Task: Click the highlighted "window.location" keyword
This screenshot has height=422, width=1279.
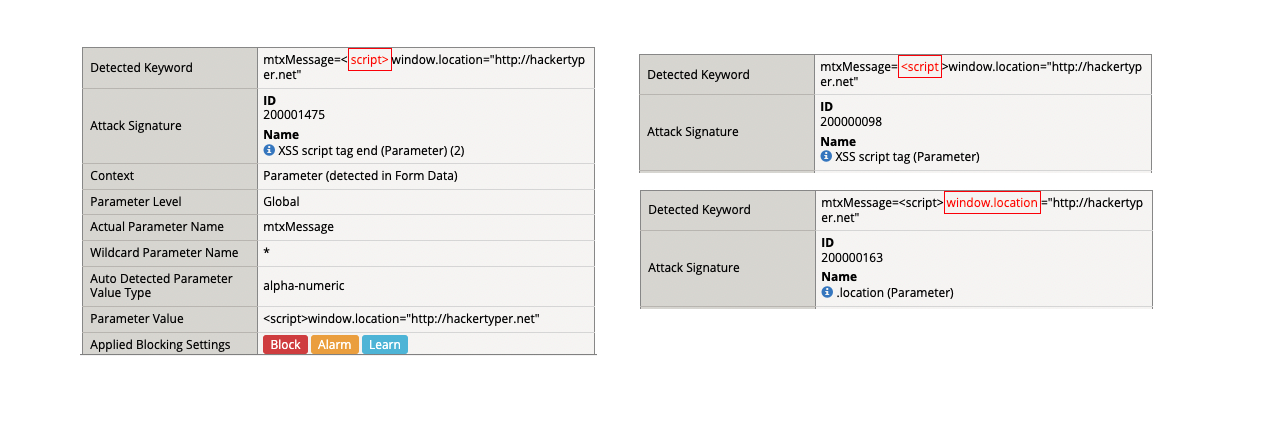Action: (992, 202)
